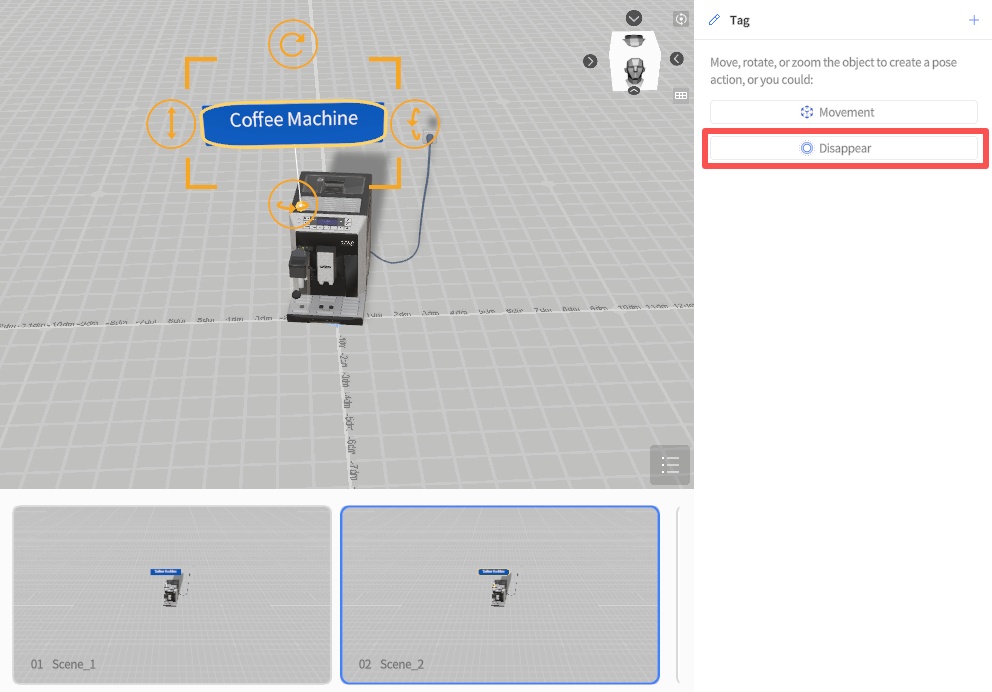Click the down chevron above the view cube
Viewport: 992px width, 692px height.
pyautogui.click(x=634, y=19)
